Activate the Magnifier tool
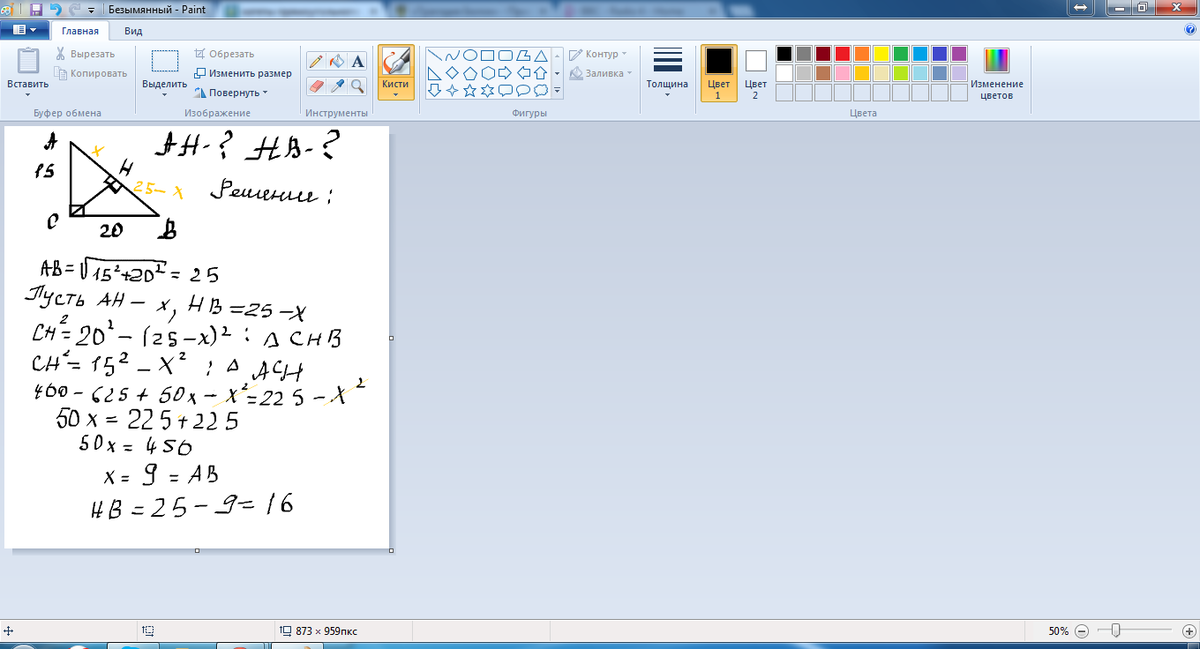This screenshot has height=649, width=1200. [357, 86]
